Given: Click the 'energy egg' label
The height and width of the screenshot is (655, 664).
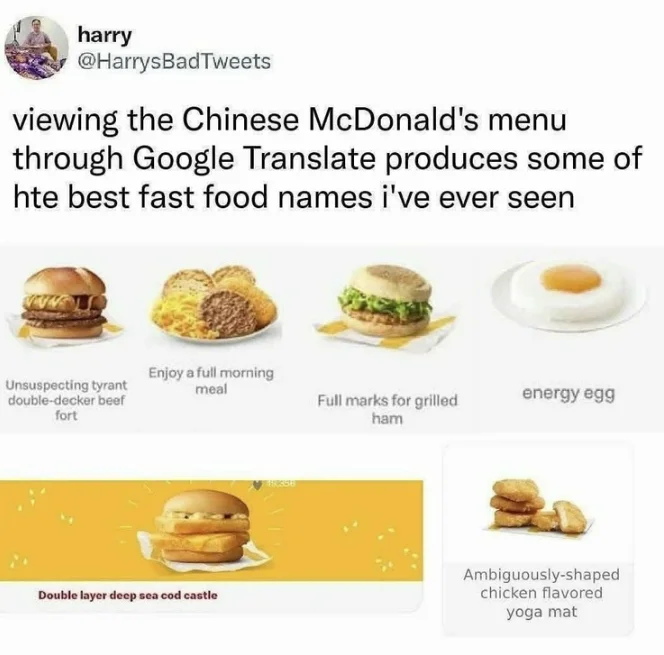Looking at the screenshot, I should (568, 393).
